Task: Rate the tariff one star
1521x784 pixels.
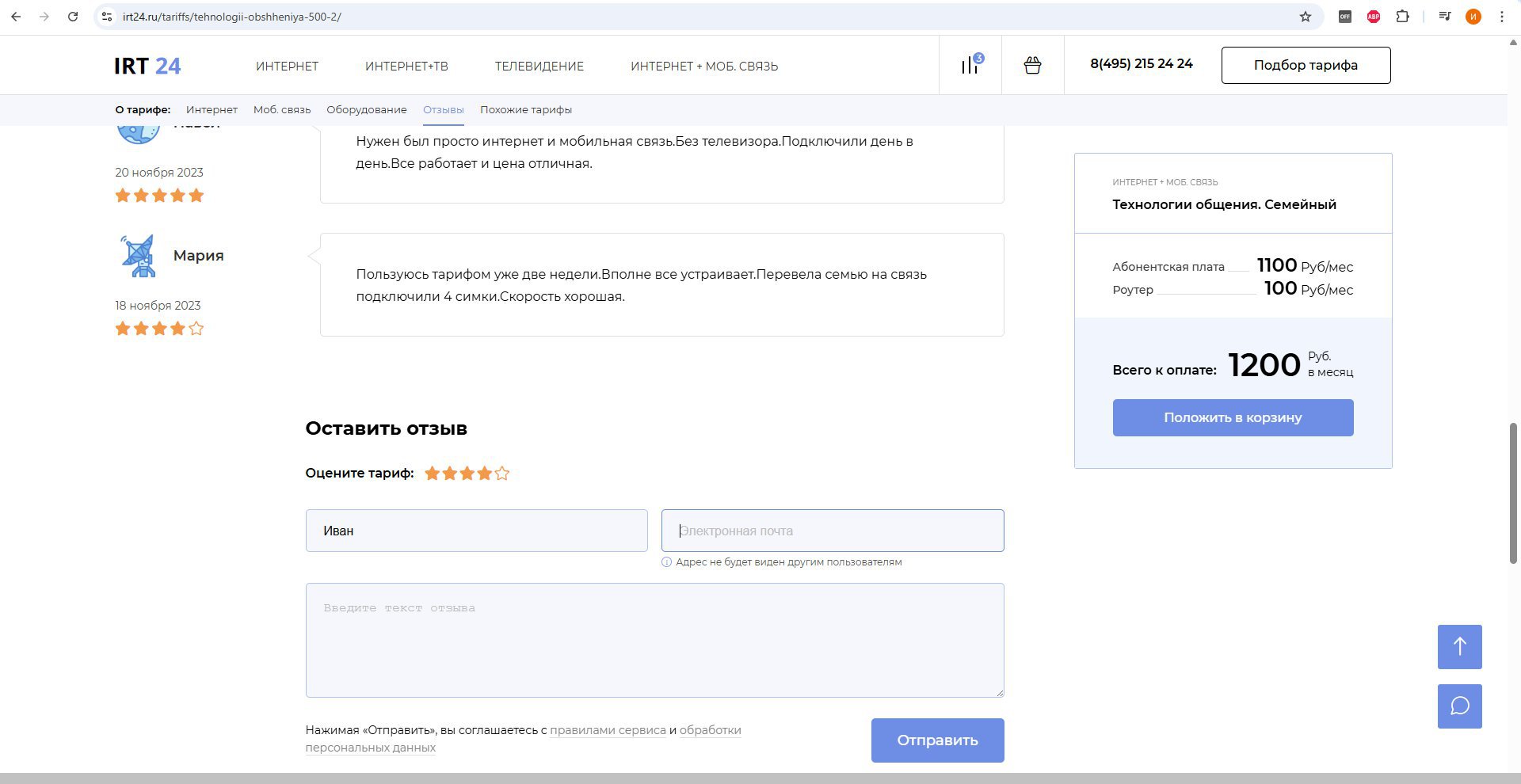Action: point(432,474)
